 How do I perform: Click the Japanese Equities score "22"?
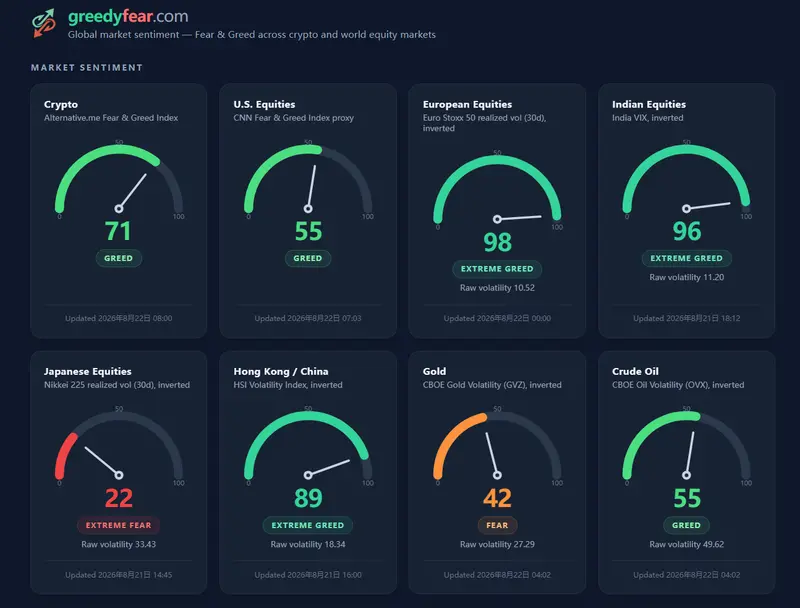pyautogui.click(x=119, y=498)
